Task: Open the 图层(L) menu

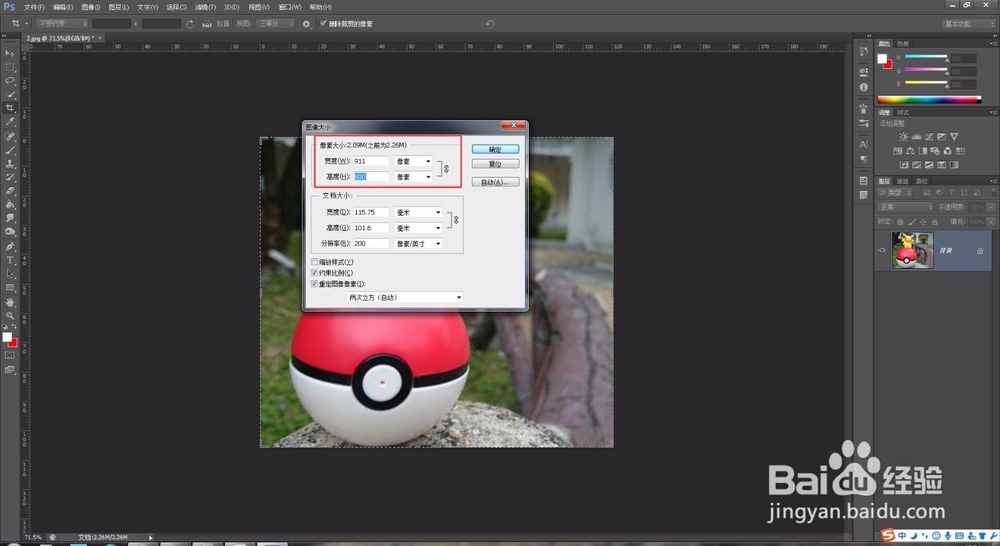Action: pyautogui.click(x=119, y=7)
